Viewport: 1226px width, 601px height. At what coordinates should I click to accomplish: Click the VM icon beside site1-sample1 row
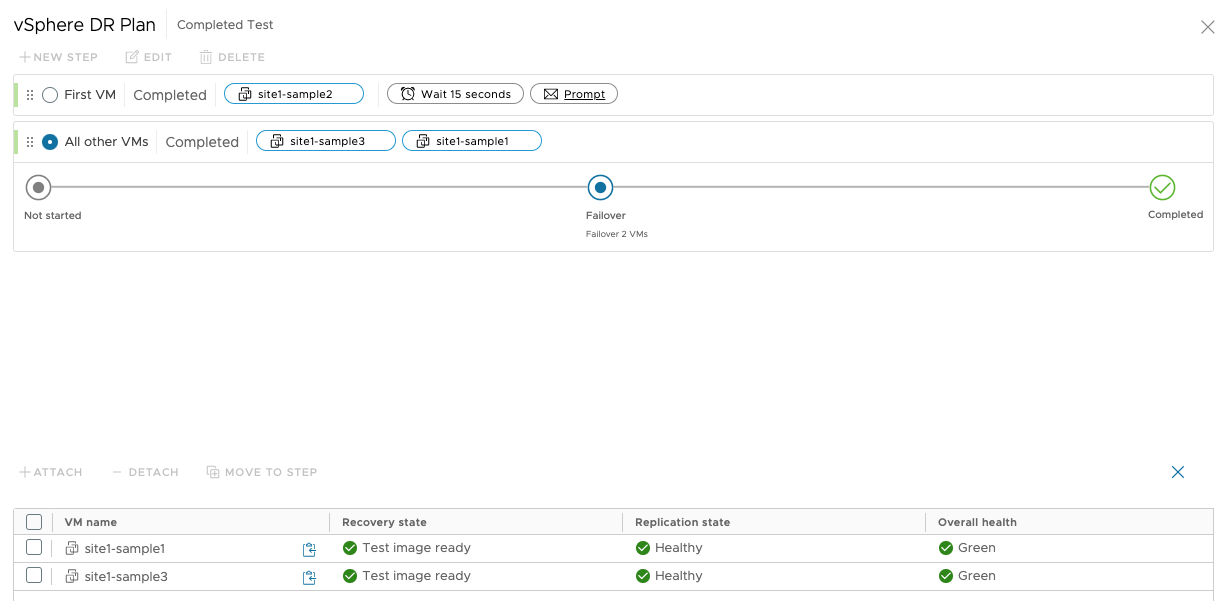tap(72, 548)
